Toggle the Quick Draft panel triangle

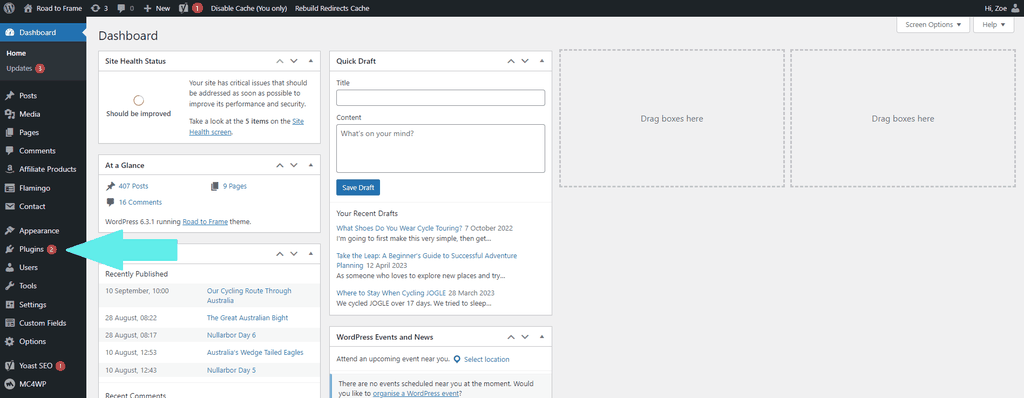[542, 61]
